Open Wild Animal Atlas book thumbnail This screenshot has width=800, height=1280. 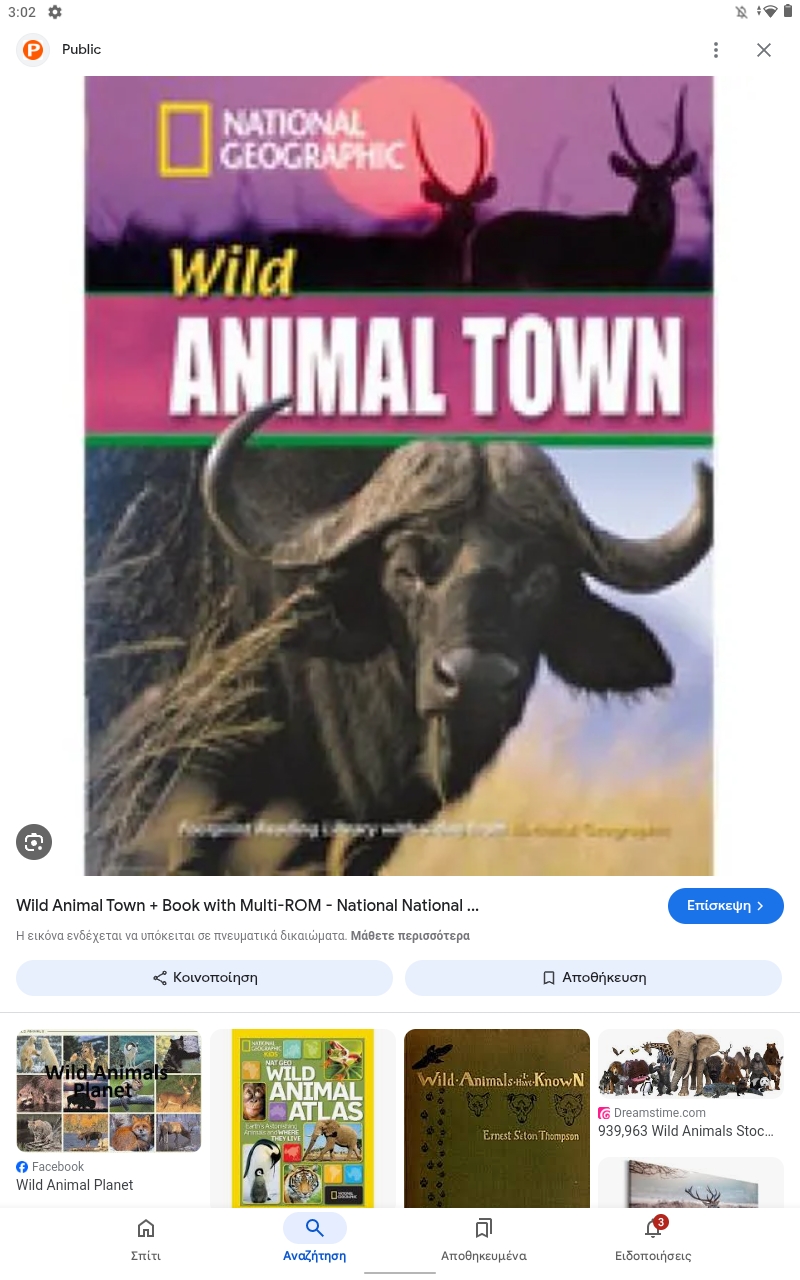303,1118
